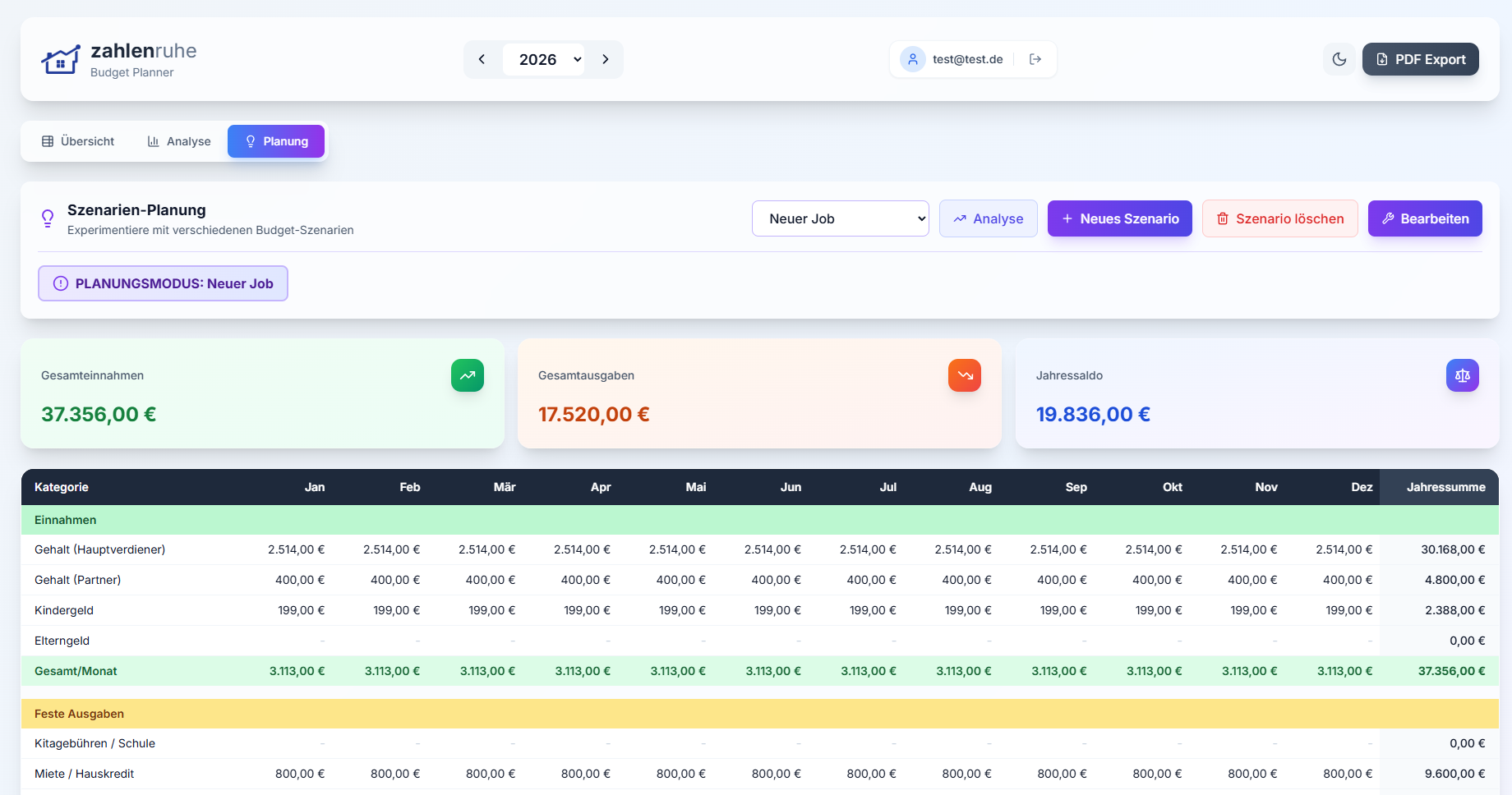Viewport: 1512px width, 795px height.
Task: Select the Planung tab
Action: [276, 141]
